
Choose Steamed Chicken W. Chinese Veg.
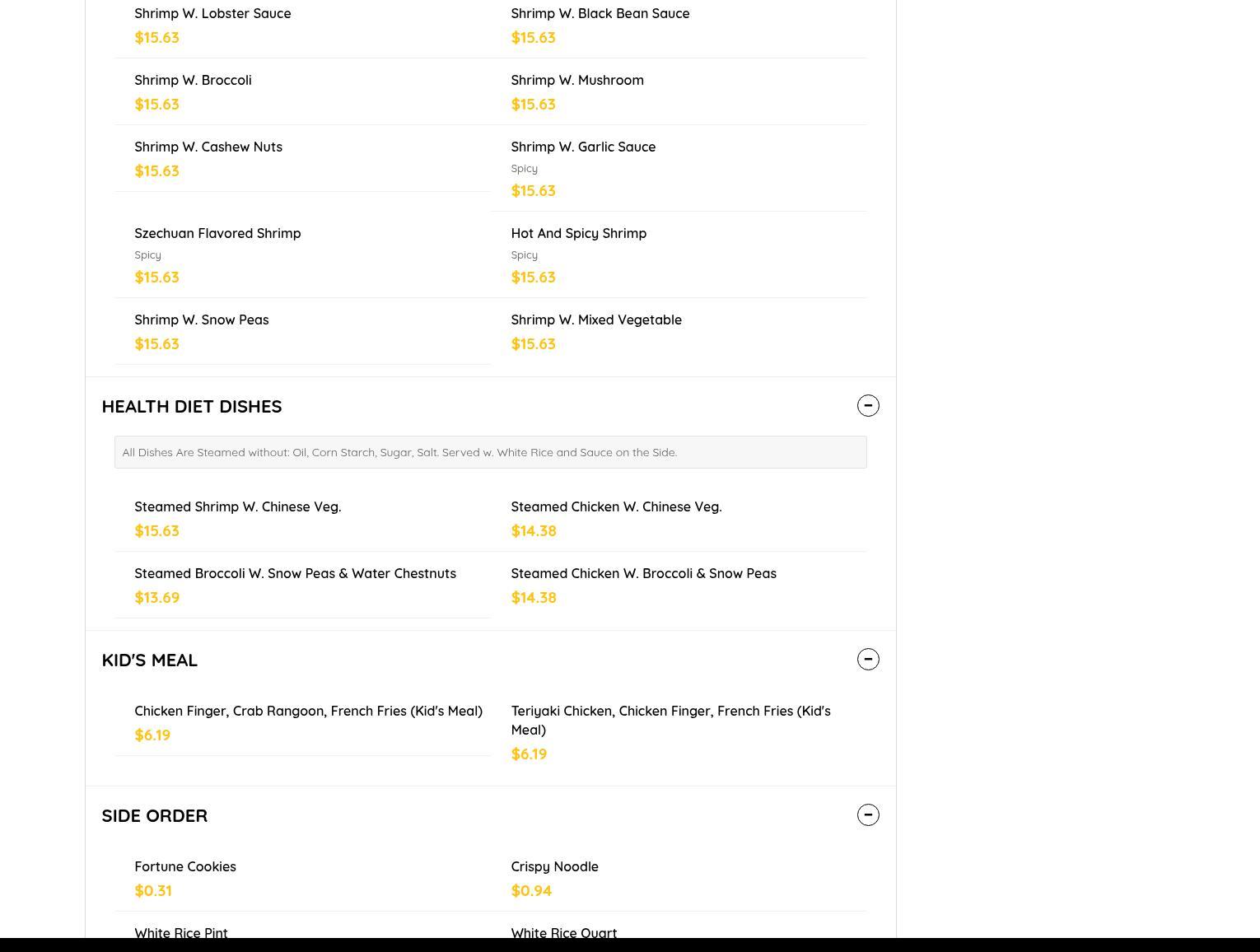click(615, 507)
